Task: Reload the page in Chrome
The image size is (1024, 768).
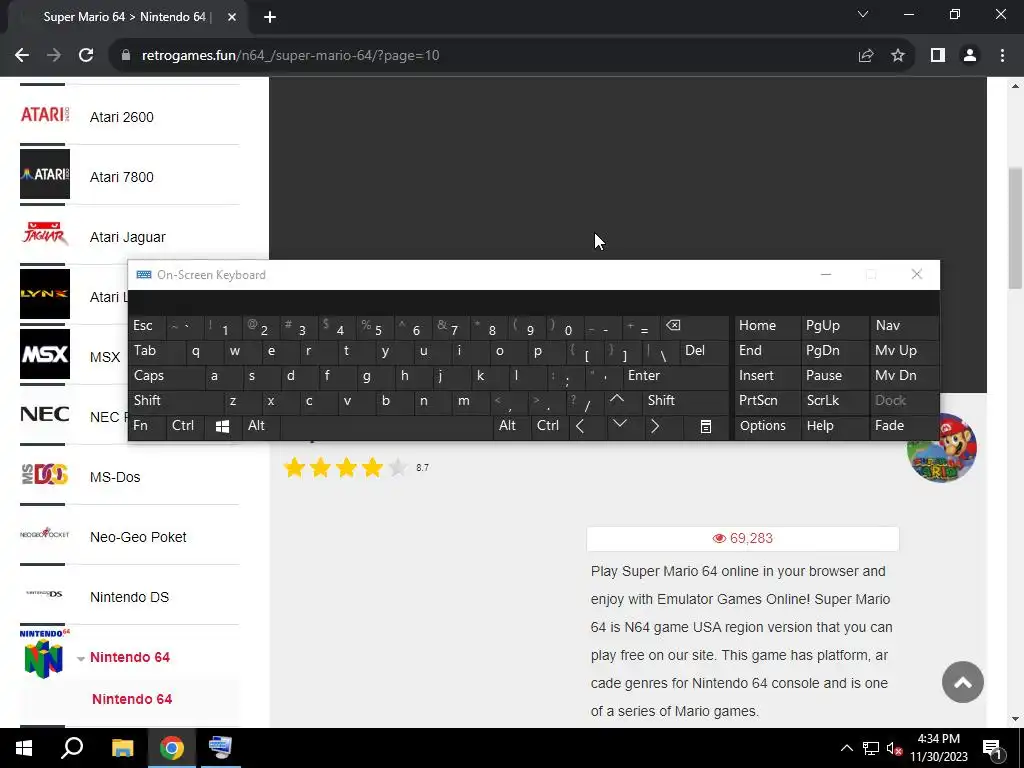Action: (x=86, y=56)
